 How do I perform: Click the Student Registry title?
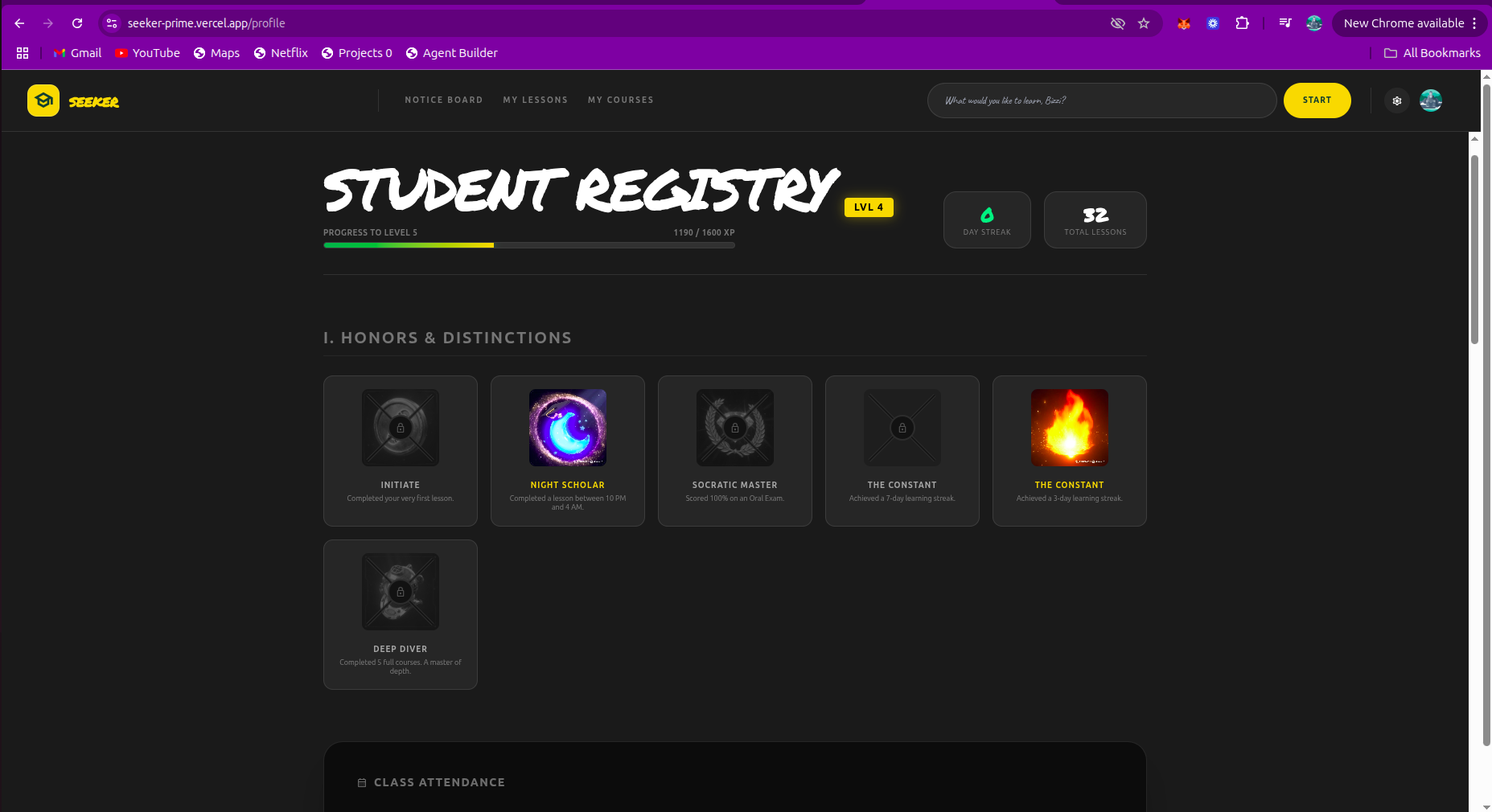(x=581, y=190)
